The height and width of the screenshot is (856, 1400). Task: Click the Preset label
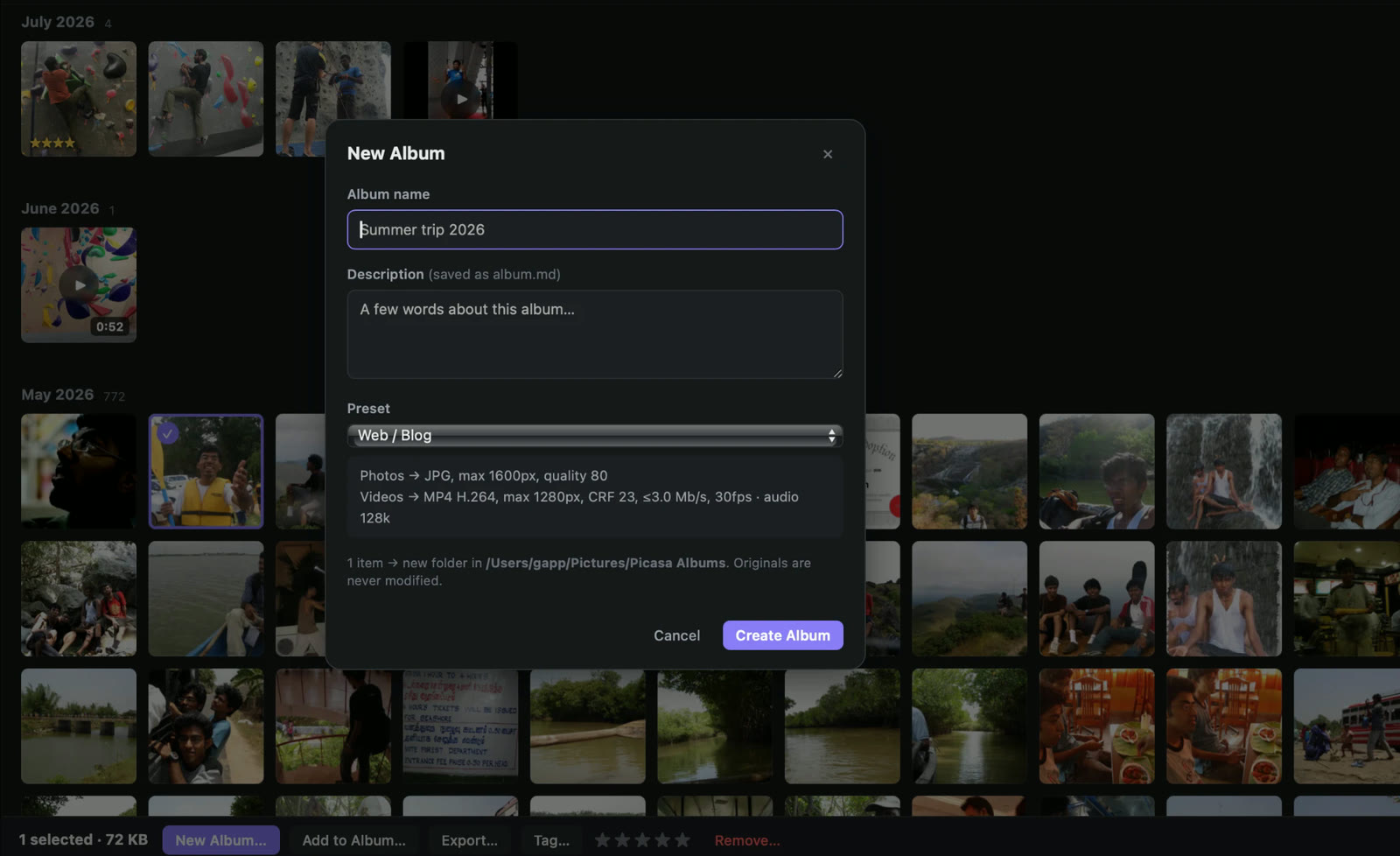tap(368, 409)
